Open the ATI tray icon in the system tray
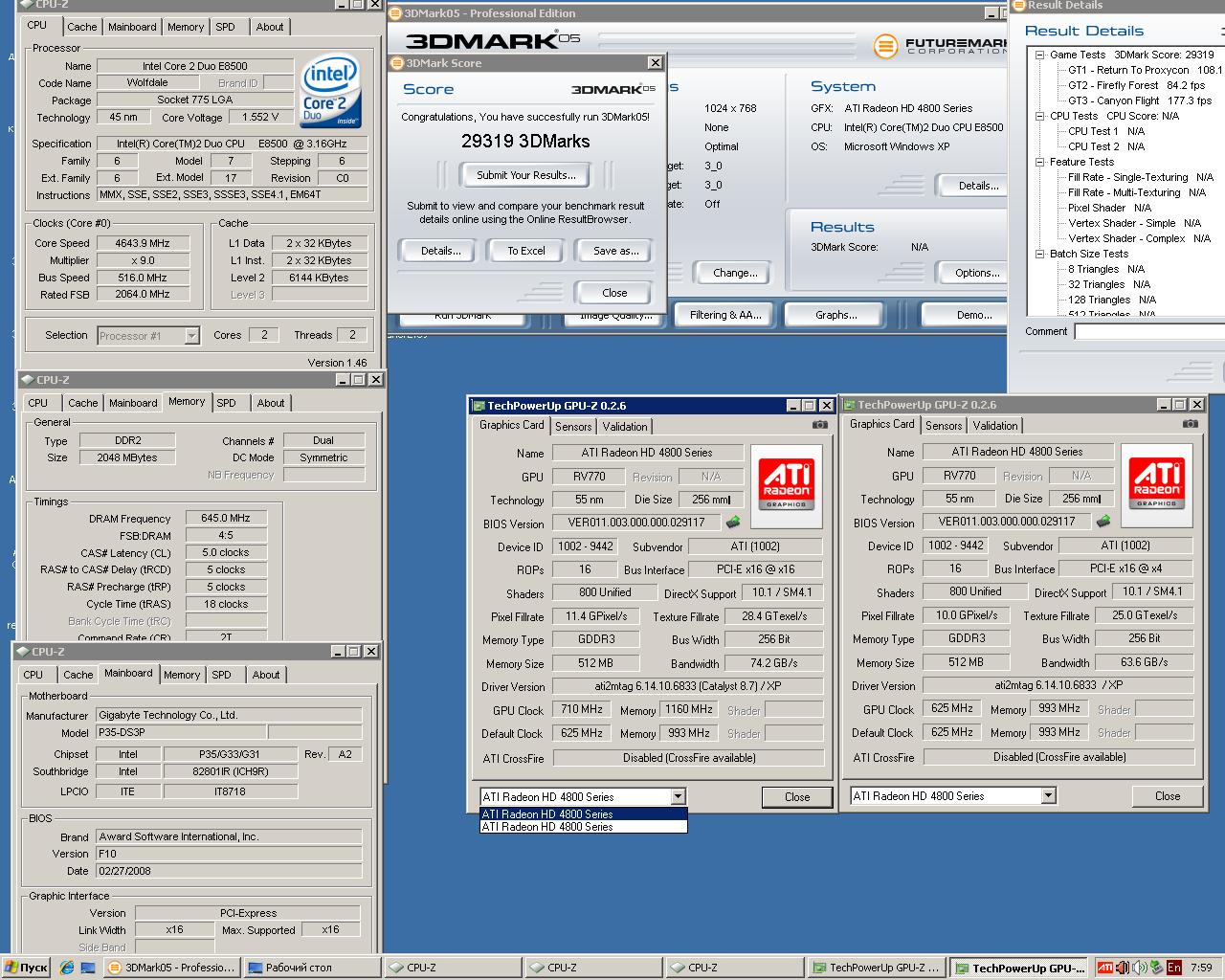This screenshot has height=980, width=1225. click(1105, 968)
